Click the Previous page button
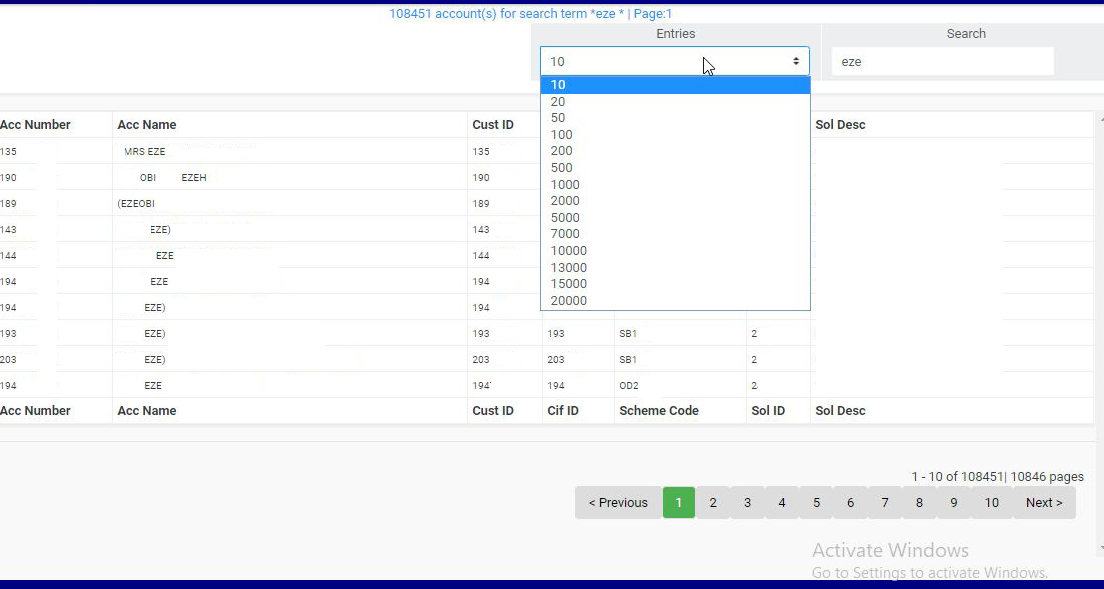1104x589 pixels. point(618,503)
